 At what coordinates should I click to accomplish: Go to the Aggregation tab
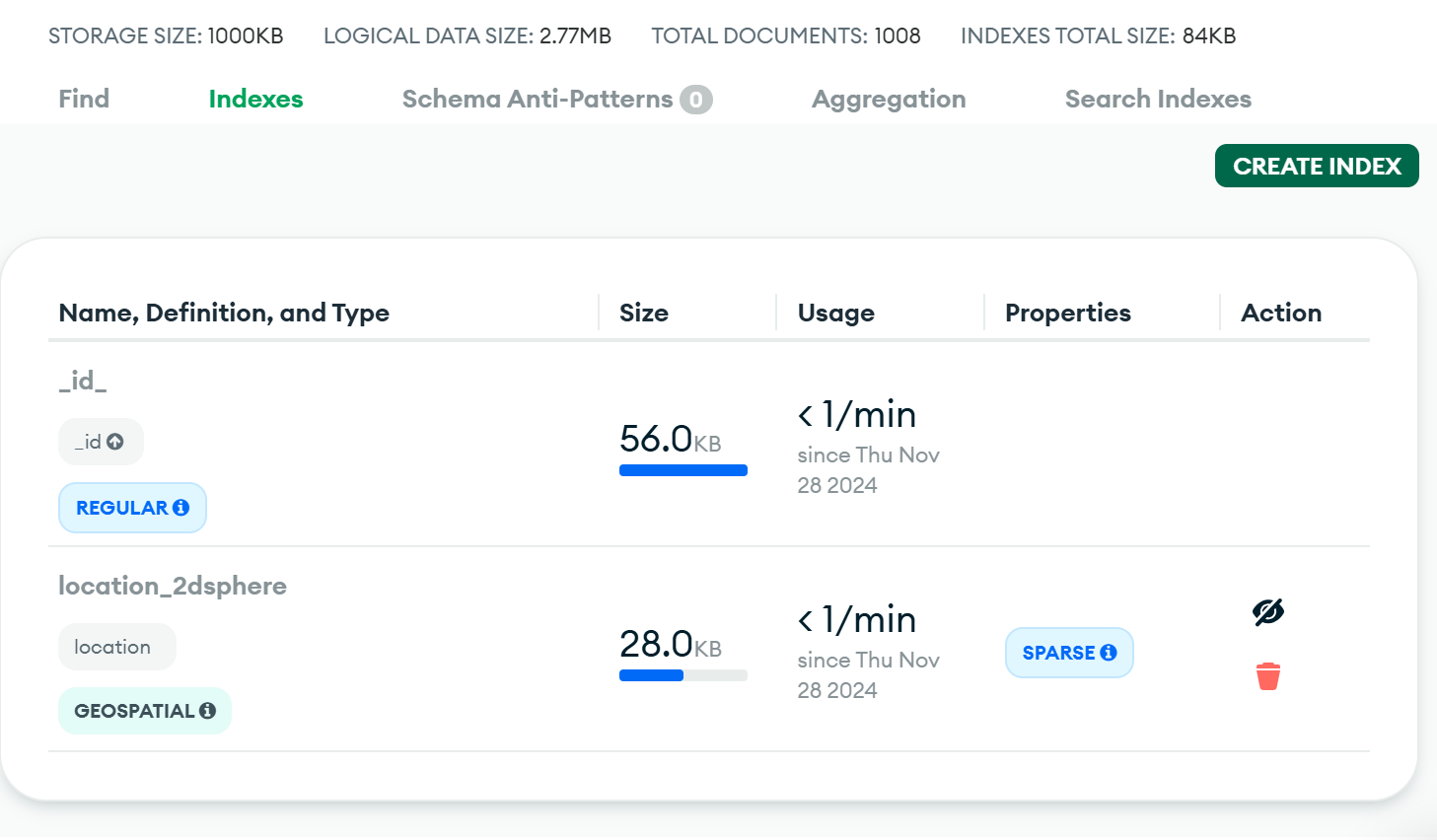(888, 100)
